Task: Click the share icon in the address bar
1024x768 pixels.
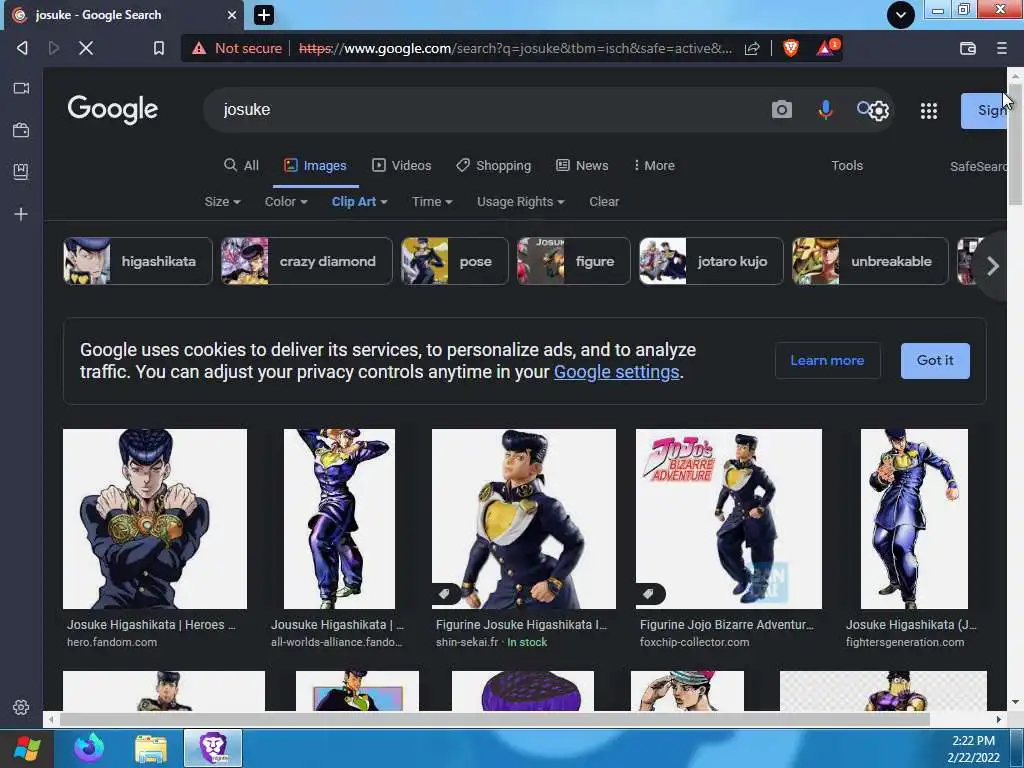Action: [752, 48]
